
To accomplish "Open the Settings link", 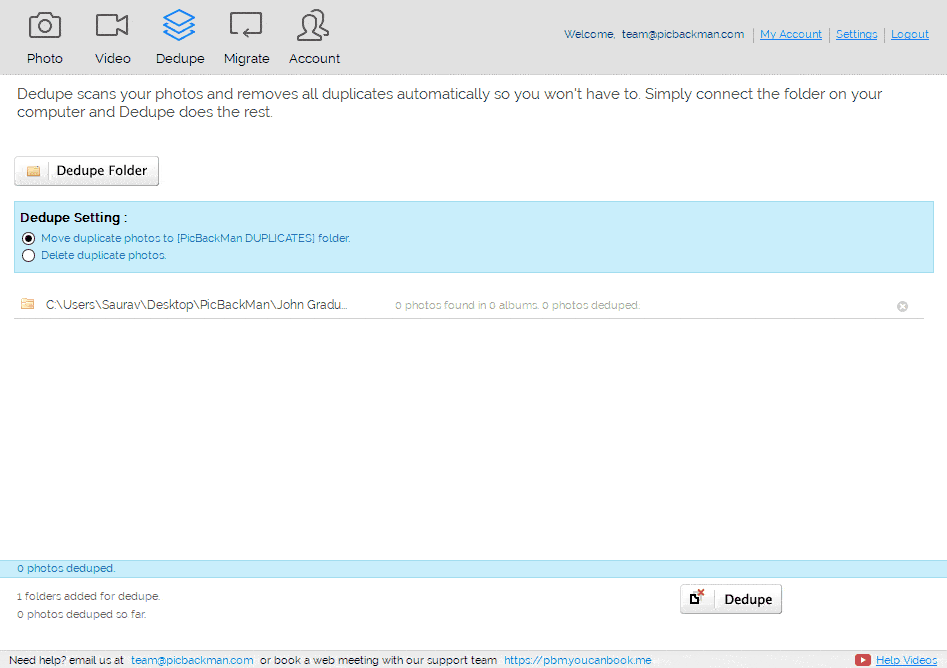I will pyautogui.click(x=856, y=34).
